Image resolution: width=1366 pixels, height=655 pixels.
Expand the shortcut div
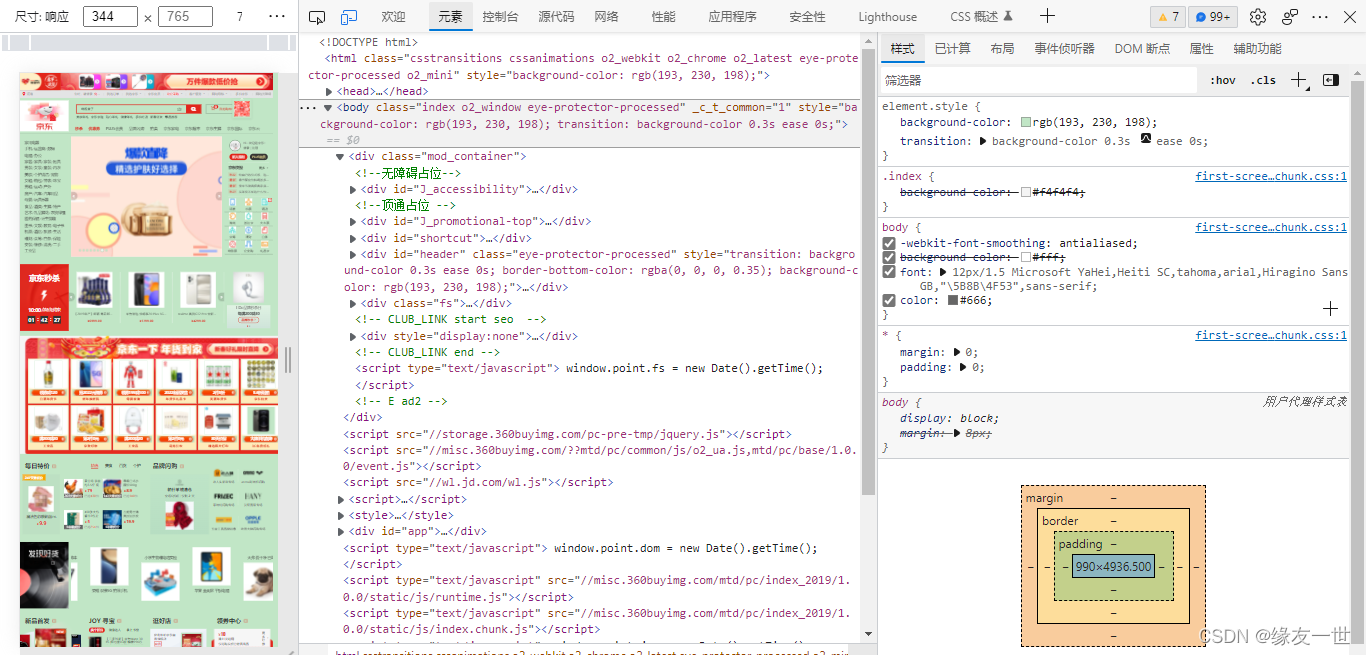353,238
